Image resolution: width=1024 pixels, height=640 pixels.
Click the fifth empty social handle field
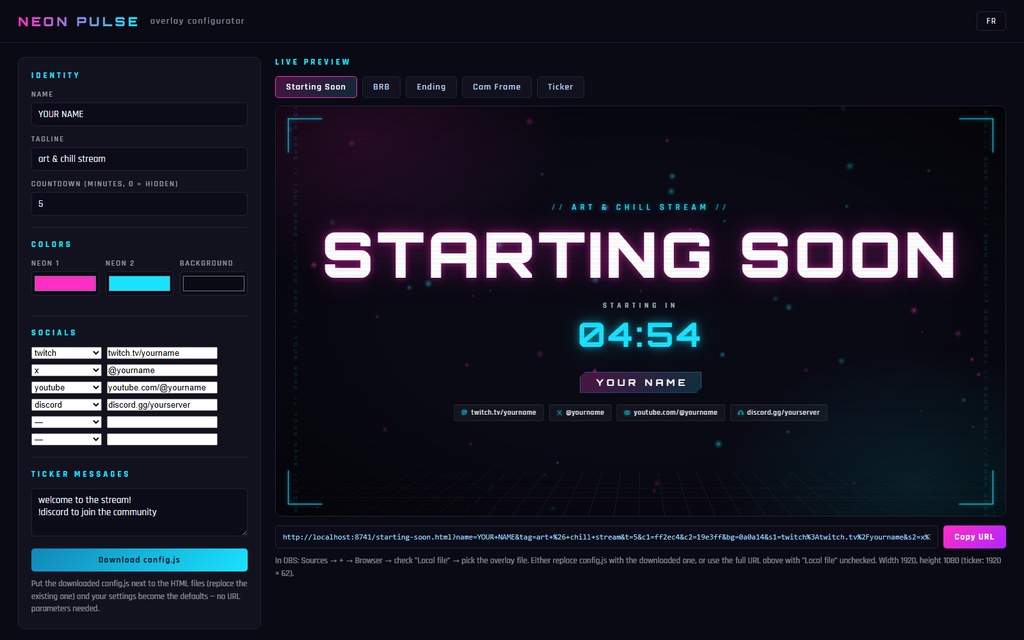(x=162, y=422)
